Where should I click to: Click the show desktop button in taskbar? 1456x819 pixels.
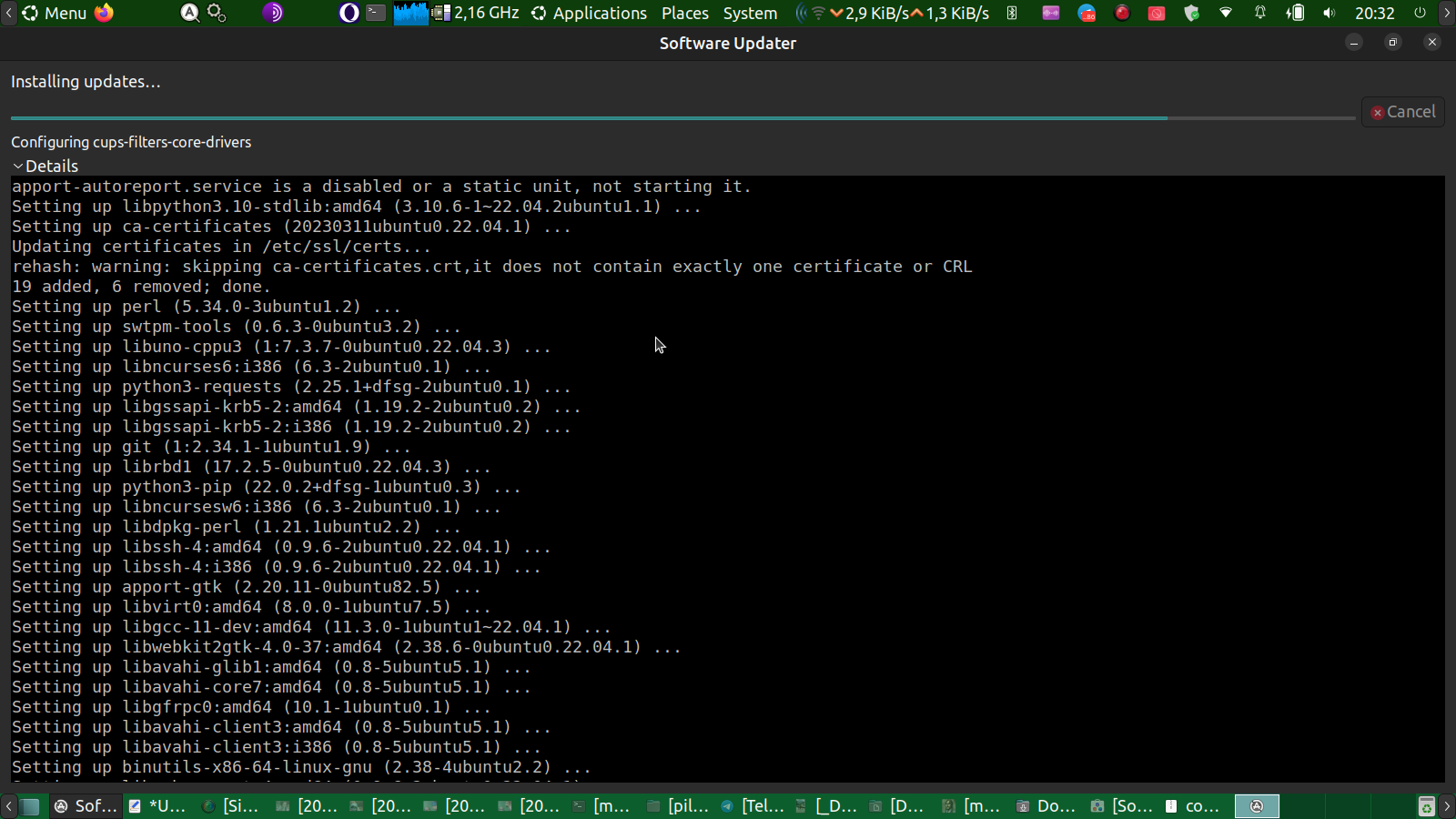[x=30, y=806]
